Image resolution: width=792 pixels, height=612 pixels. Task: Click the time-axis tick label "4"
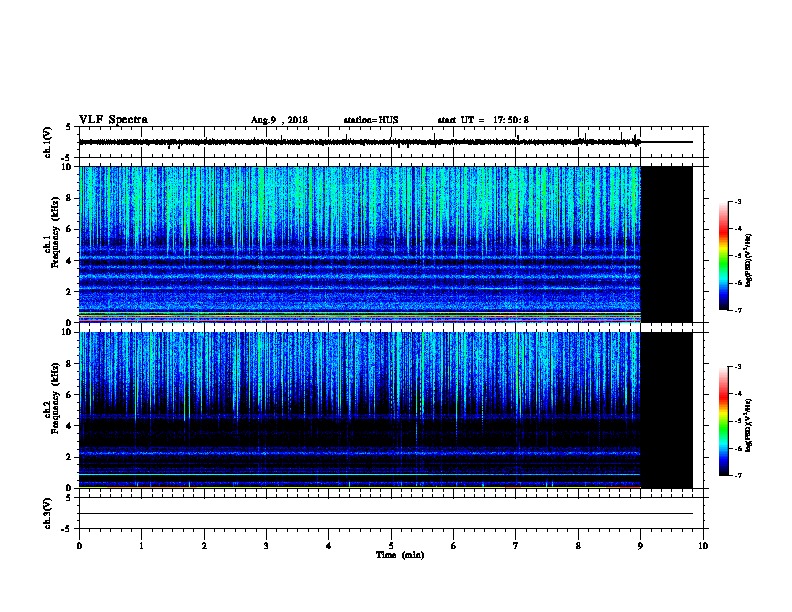pos(329,546)
